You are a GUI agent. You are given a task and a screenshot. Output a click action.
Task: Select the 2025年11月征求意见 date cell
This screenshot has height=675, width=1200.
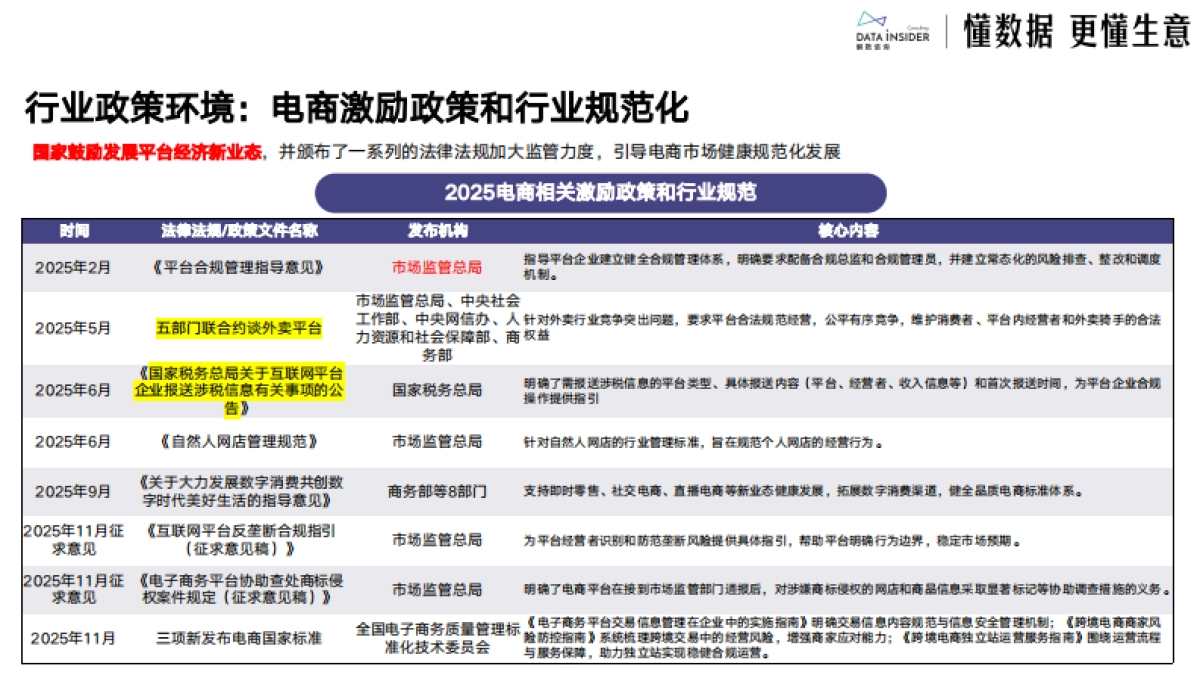tap(72, 540)
